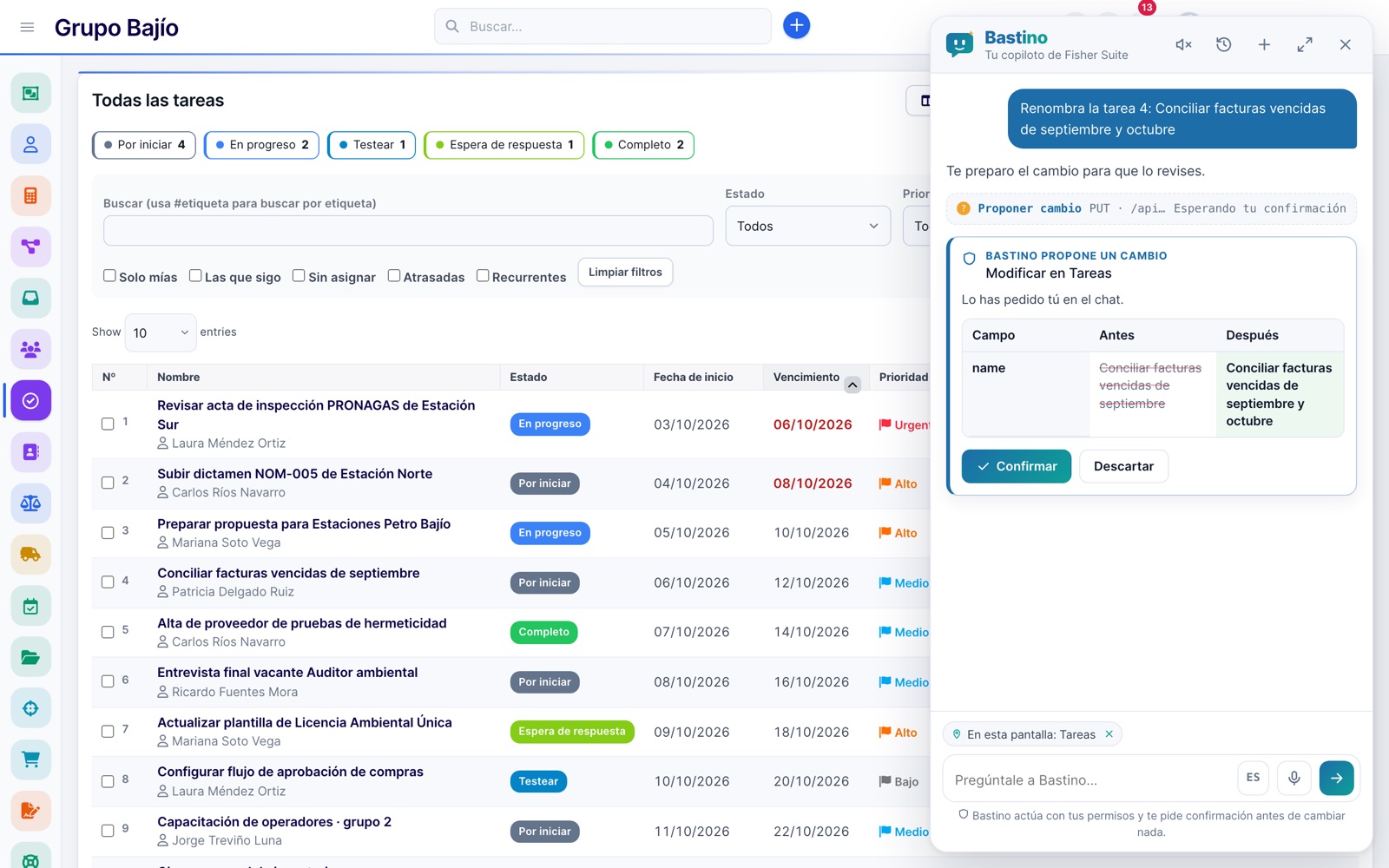Viewport: 1389px width, 868px height.
Task: Check the Sin asignar filter
Action: (299, 275)
